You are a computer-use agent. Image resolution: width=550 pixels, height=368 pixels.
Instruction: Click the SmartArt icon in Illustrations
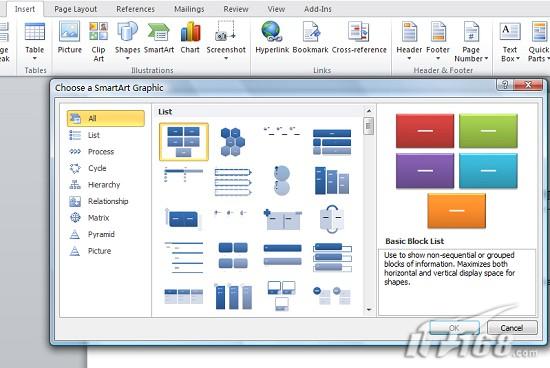(159, 32)
